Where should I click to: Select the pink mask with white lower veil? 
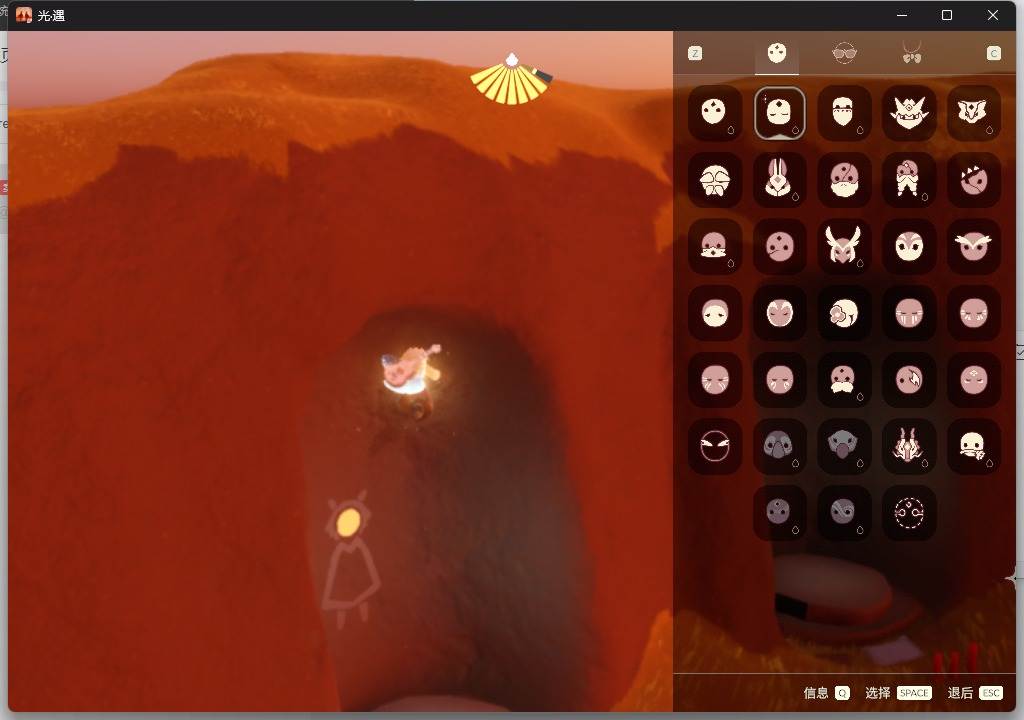tap(714, 246)
